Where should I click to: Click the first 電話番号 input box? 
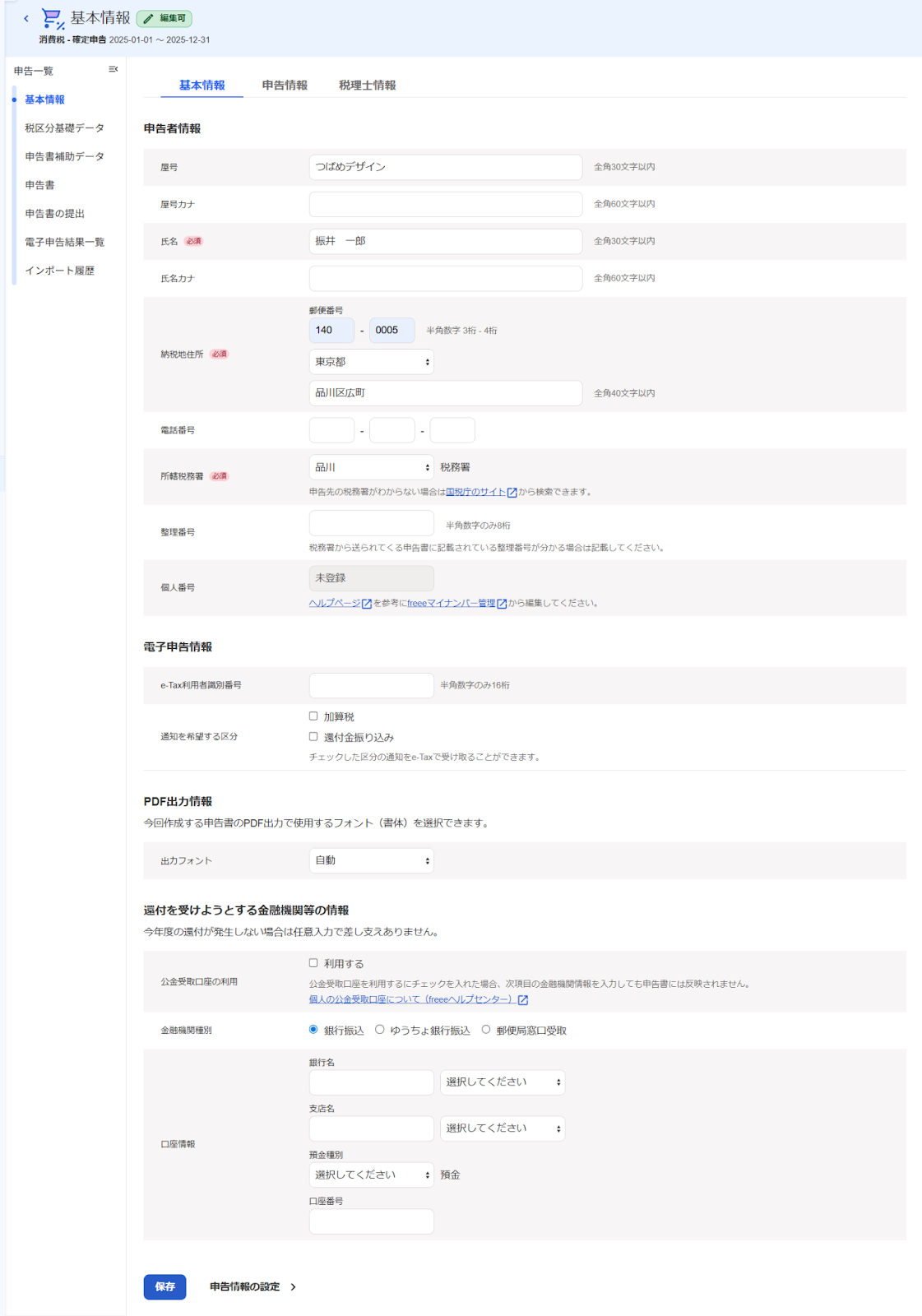click(332, 430)
